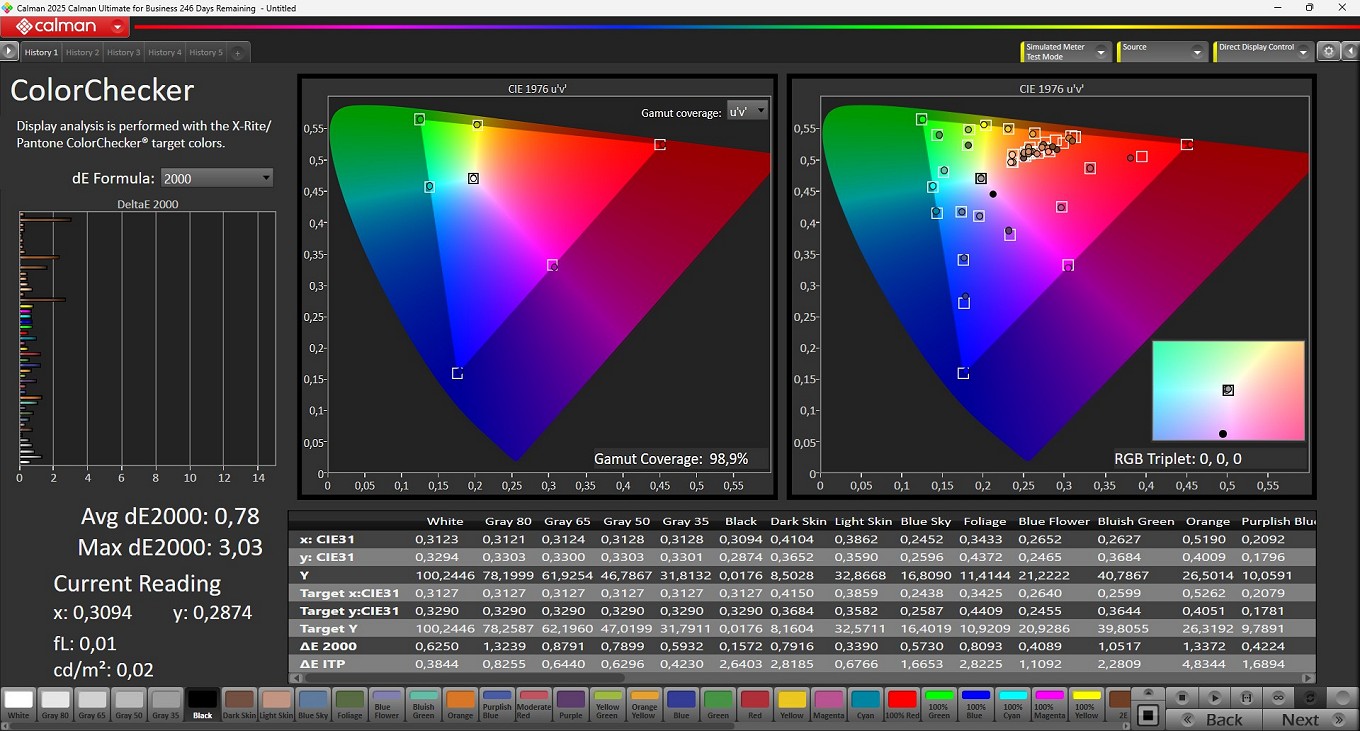Viewport: 1360px width, 731px height.
Task: Toggle the refresh loop icon
Action: click(x=1310, y=696)
